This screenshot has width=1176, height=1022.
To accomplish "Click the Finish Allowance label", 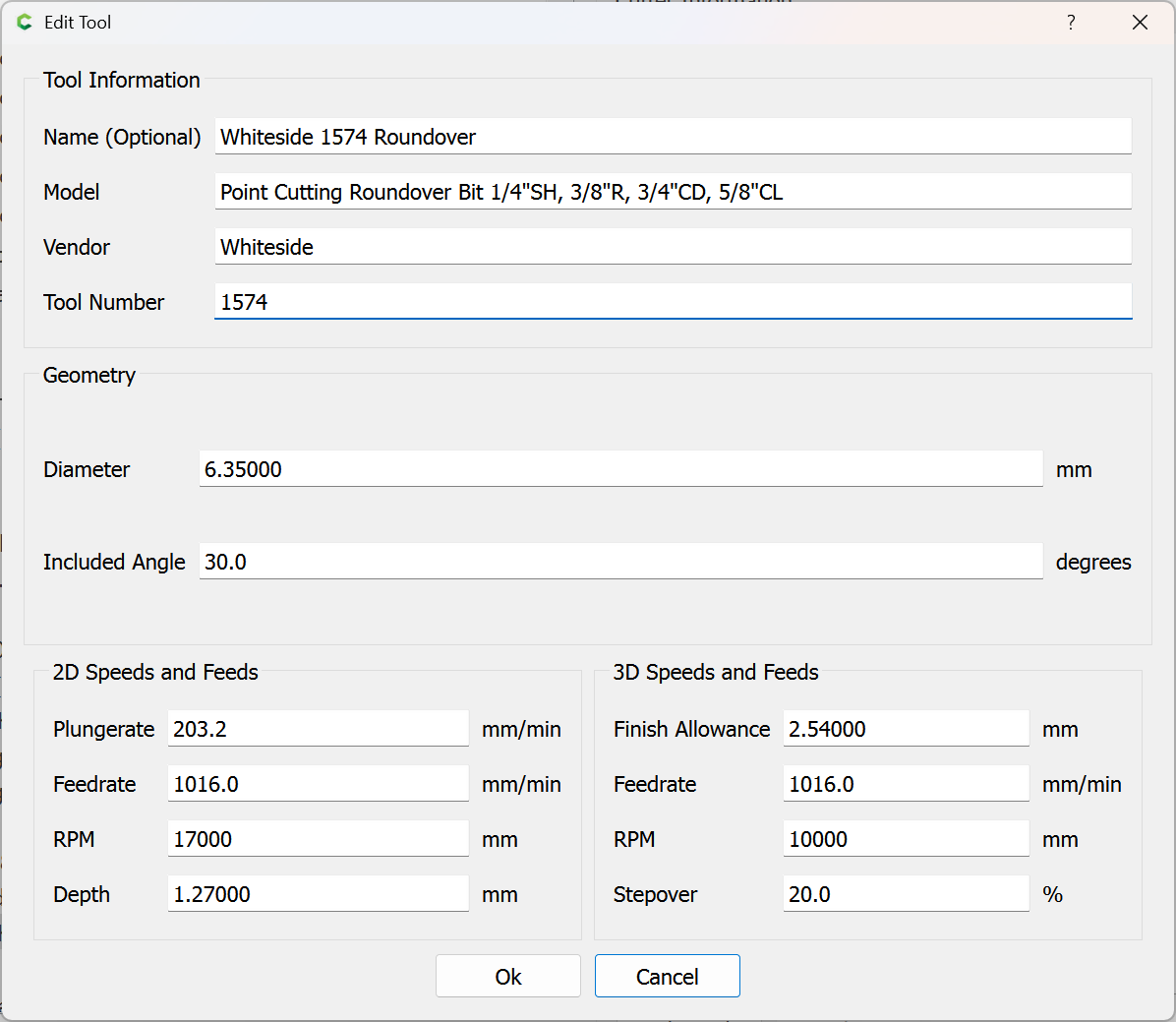I will [691, 729].
